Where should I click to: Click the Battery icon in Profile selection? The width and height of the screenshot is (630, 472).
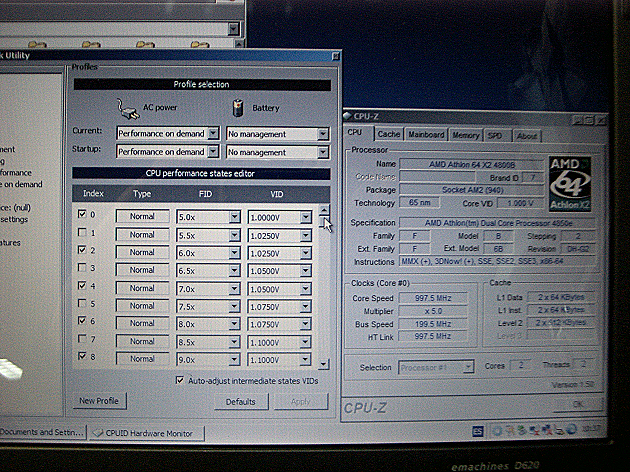(x=238, y=108)
